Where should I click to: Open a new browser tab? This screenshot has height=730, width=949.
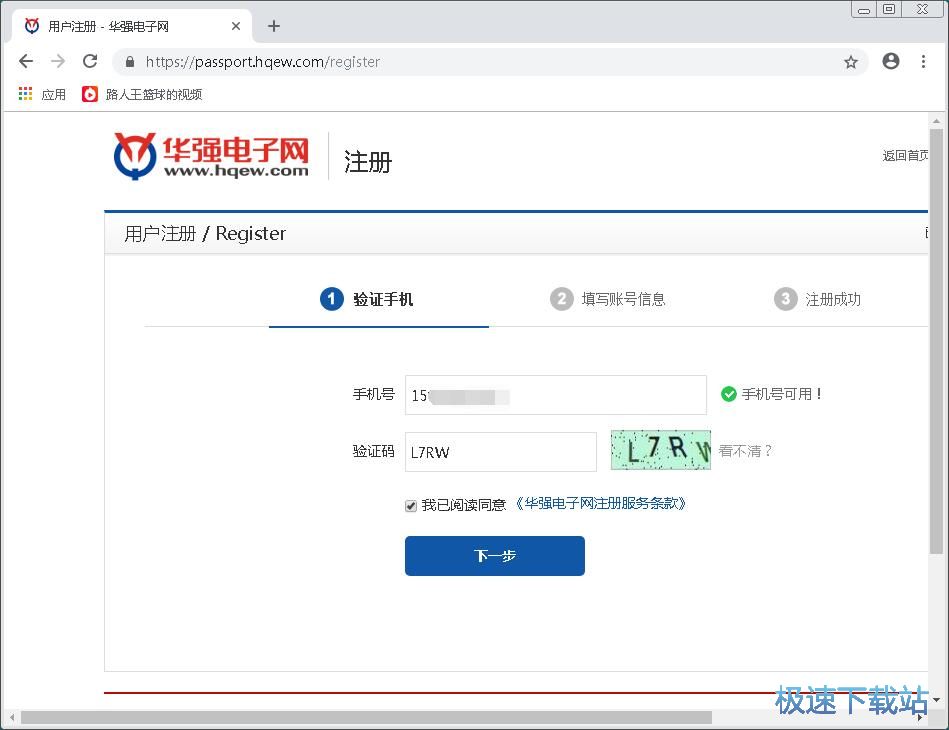click(x=274, y=26)
